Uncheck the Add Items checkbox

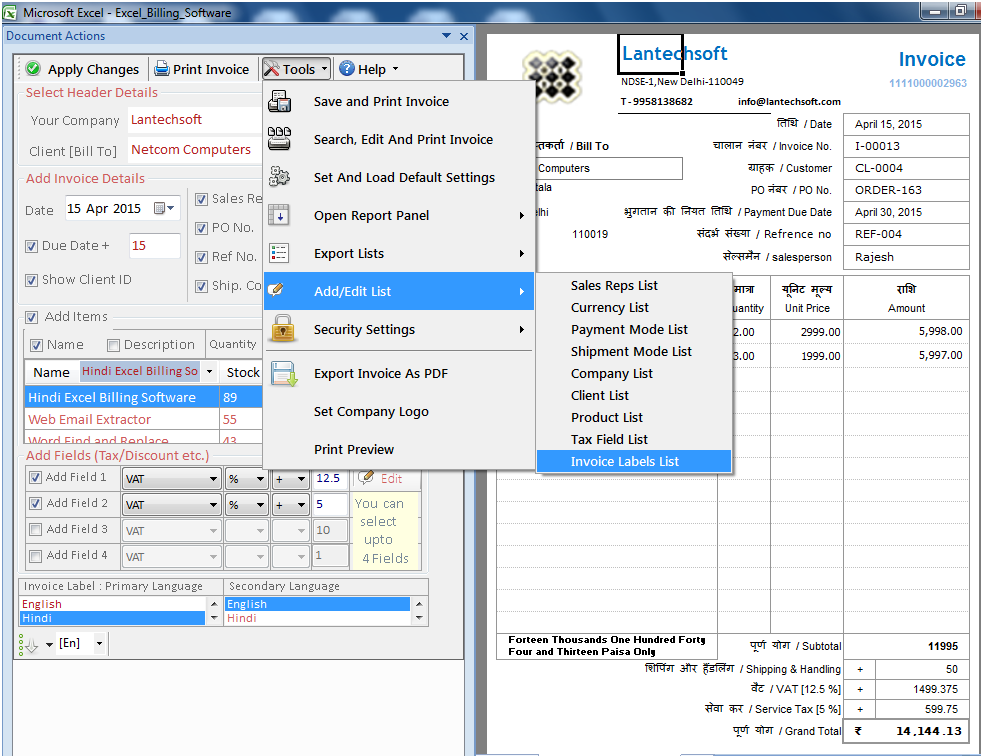[x=31, y=317]
